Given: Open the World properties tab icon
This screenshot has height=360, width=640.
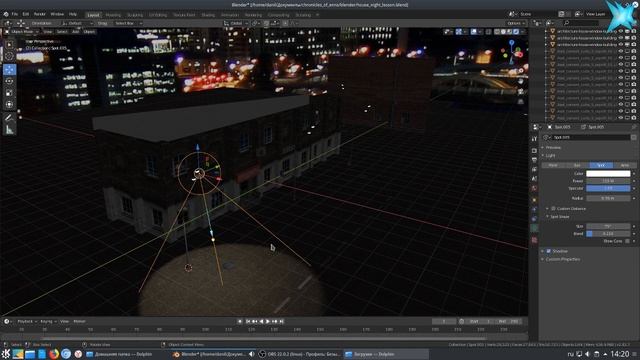Looking at the screenshot, I should (534, 189).
